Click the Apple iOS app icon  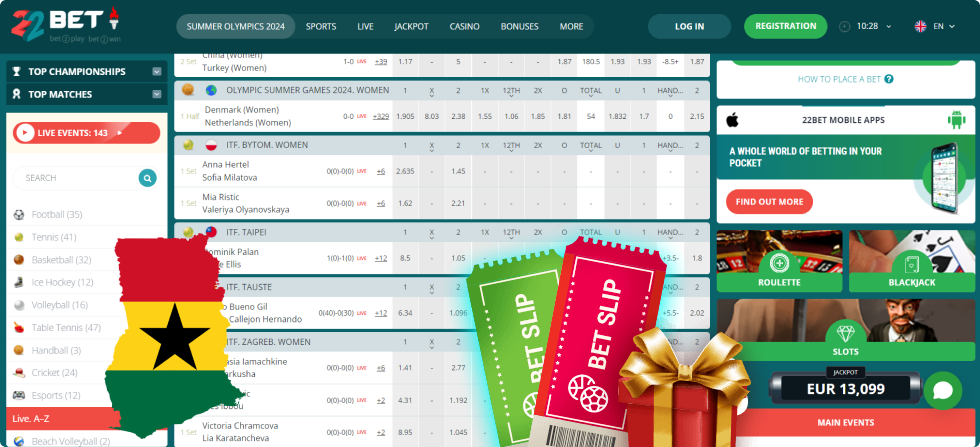pyautogui.click(x=732, y=120)
